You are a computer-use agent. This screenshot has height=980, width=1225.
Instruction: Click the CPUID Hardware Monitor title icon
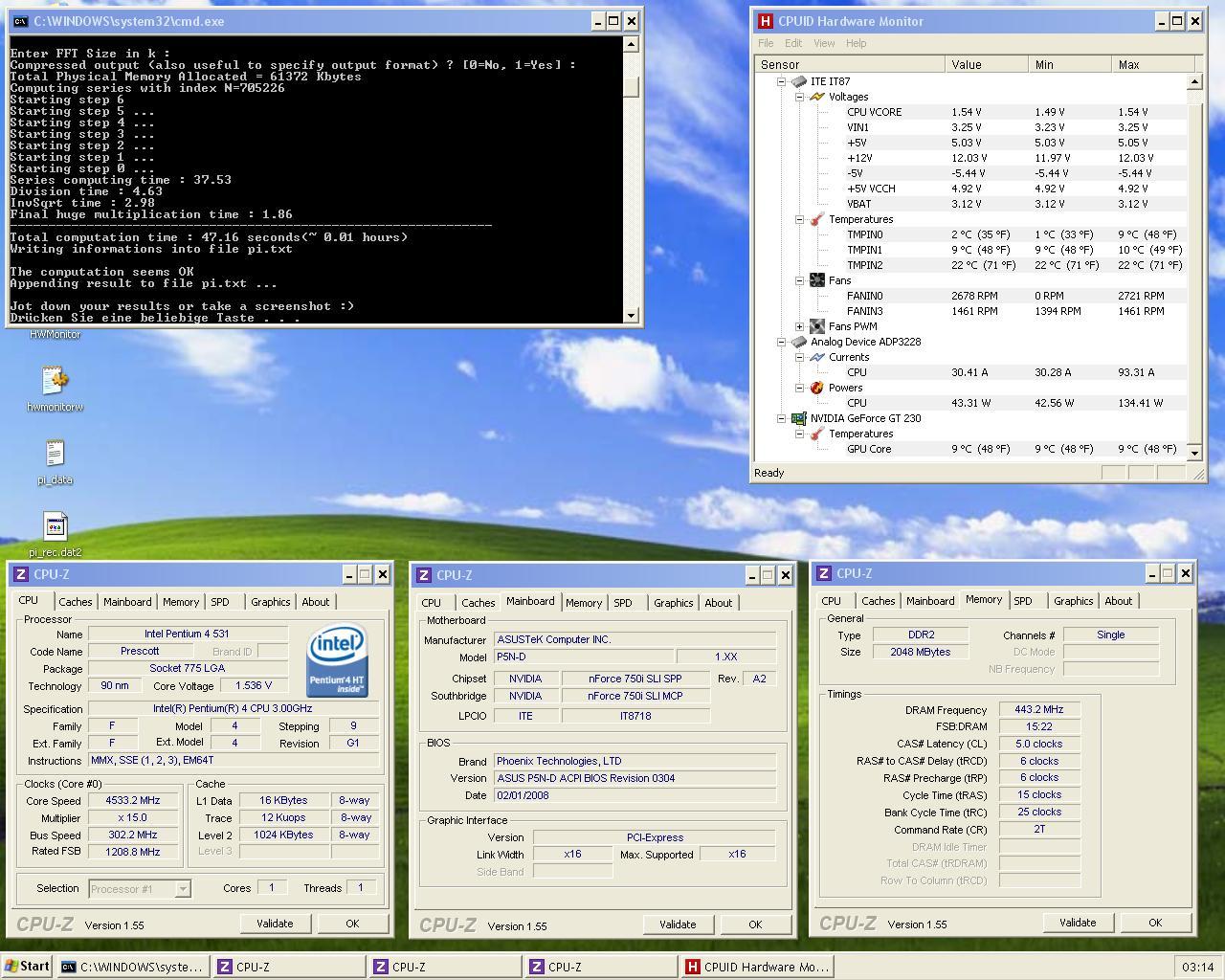coord(765,21)
